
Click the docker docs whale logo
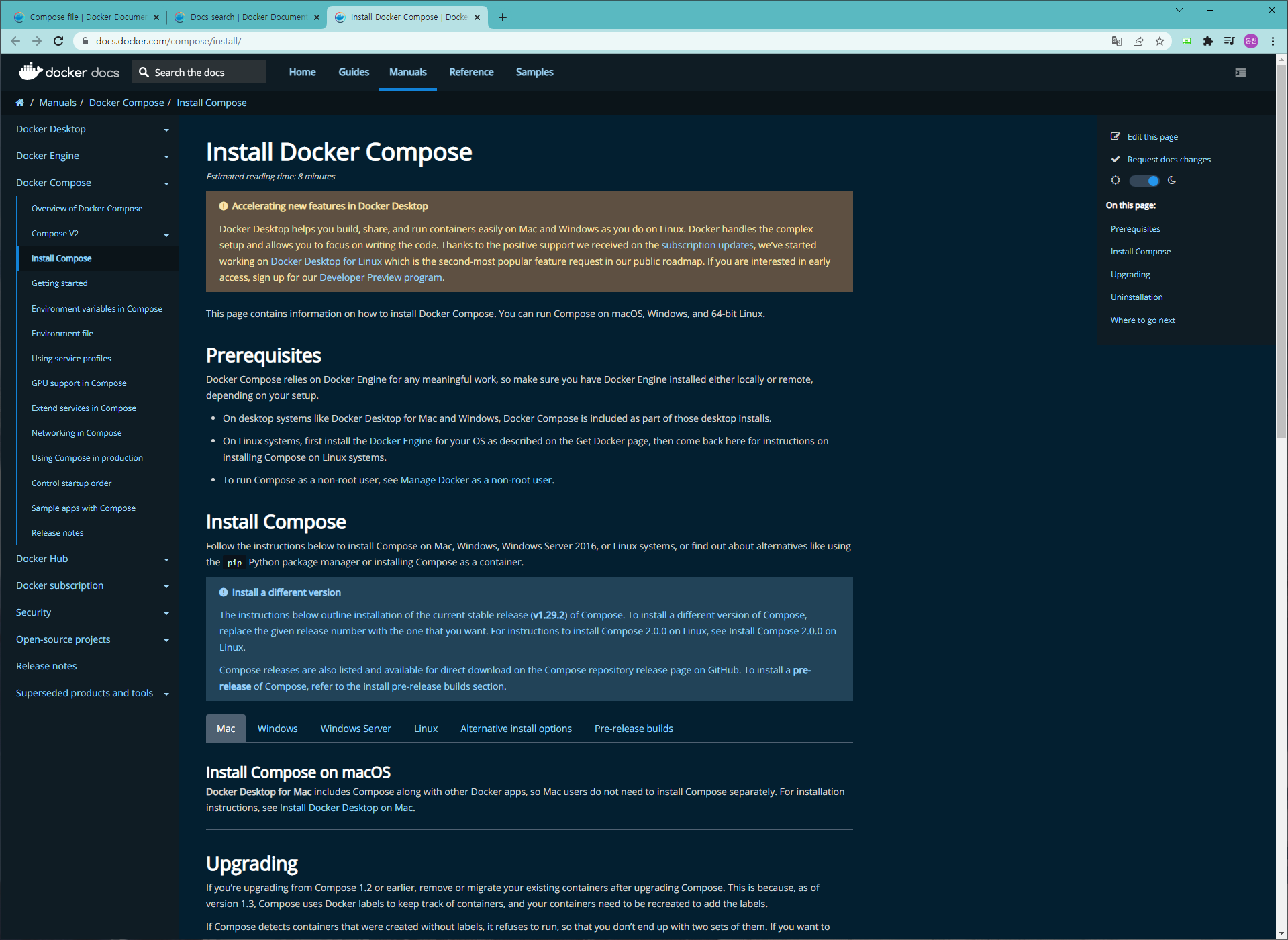[x=69, y=72]
